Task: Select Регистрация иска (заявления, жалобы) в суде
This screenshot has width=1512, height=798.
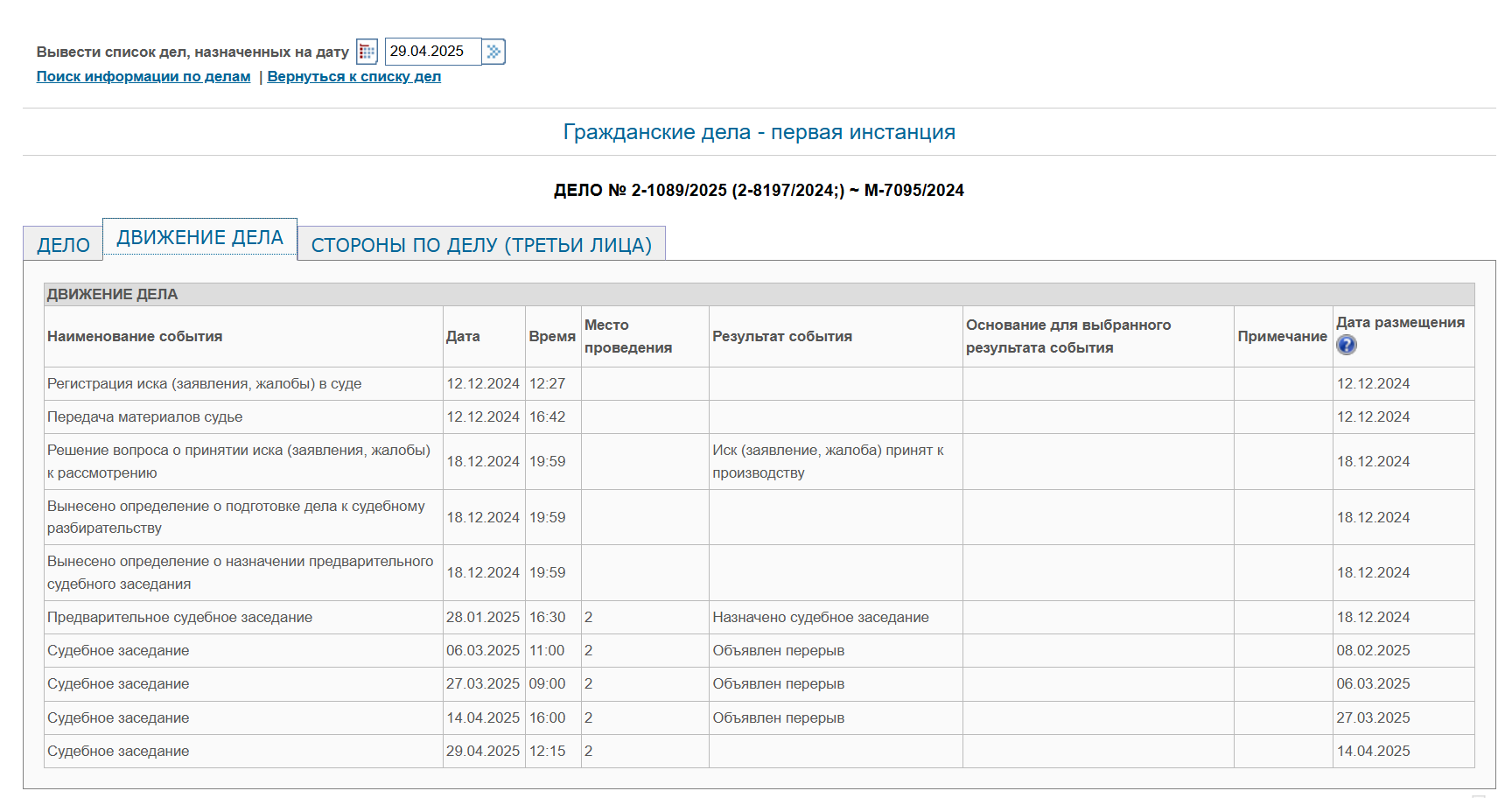Action: [205, 384]
